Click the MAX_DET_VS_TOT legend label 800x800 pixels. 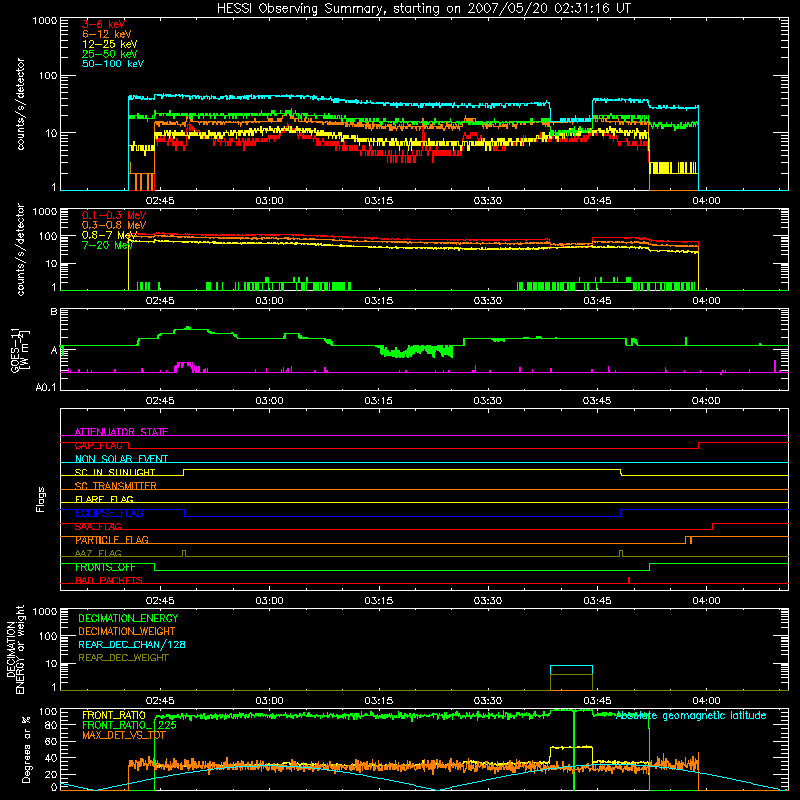tap(124, 735)
